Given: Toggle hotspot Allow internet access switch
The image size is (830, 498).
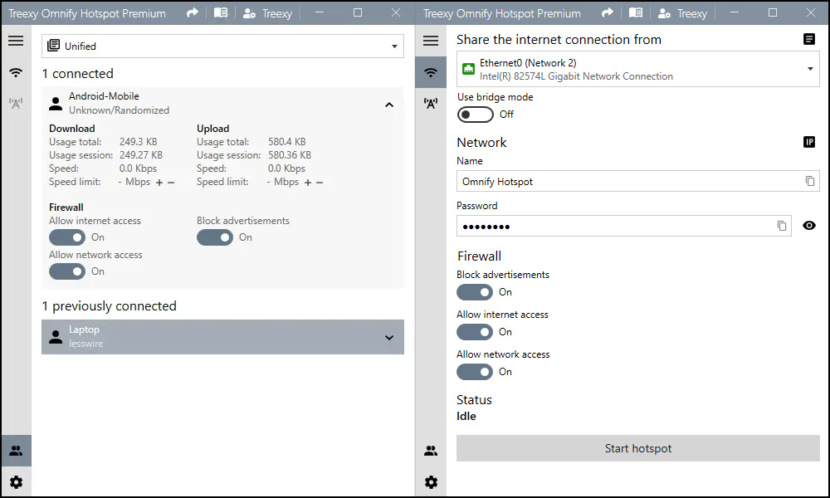Looking at the screenshot, I should tap(475, 332).
